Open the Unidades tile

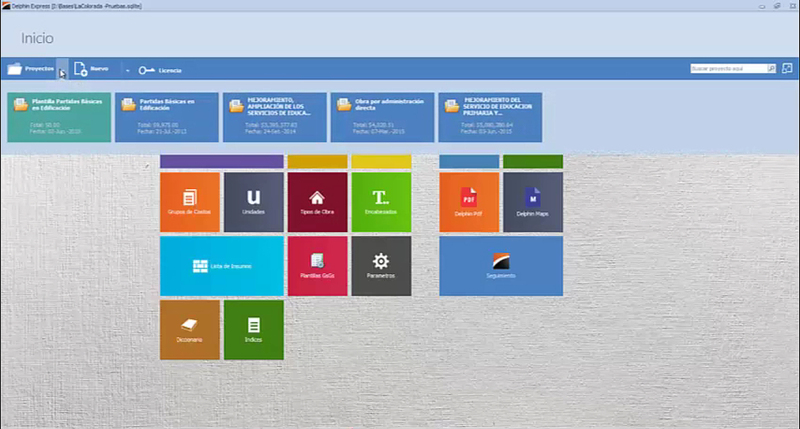click(x=253, y=202)
